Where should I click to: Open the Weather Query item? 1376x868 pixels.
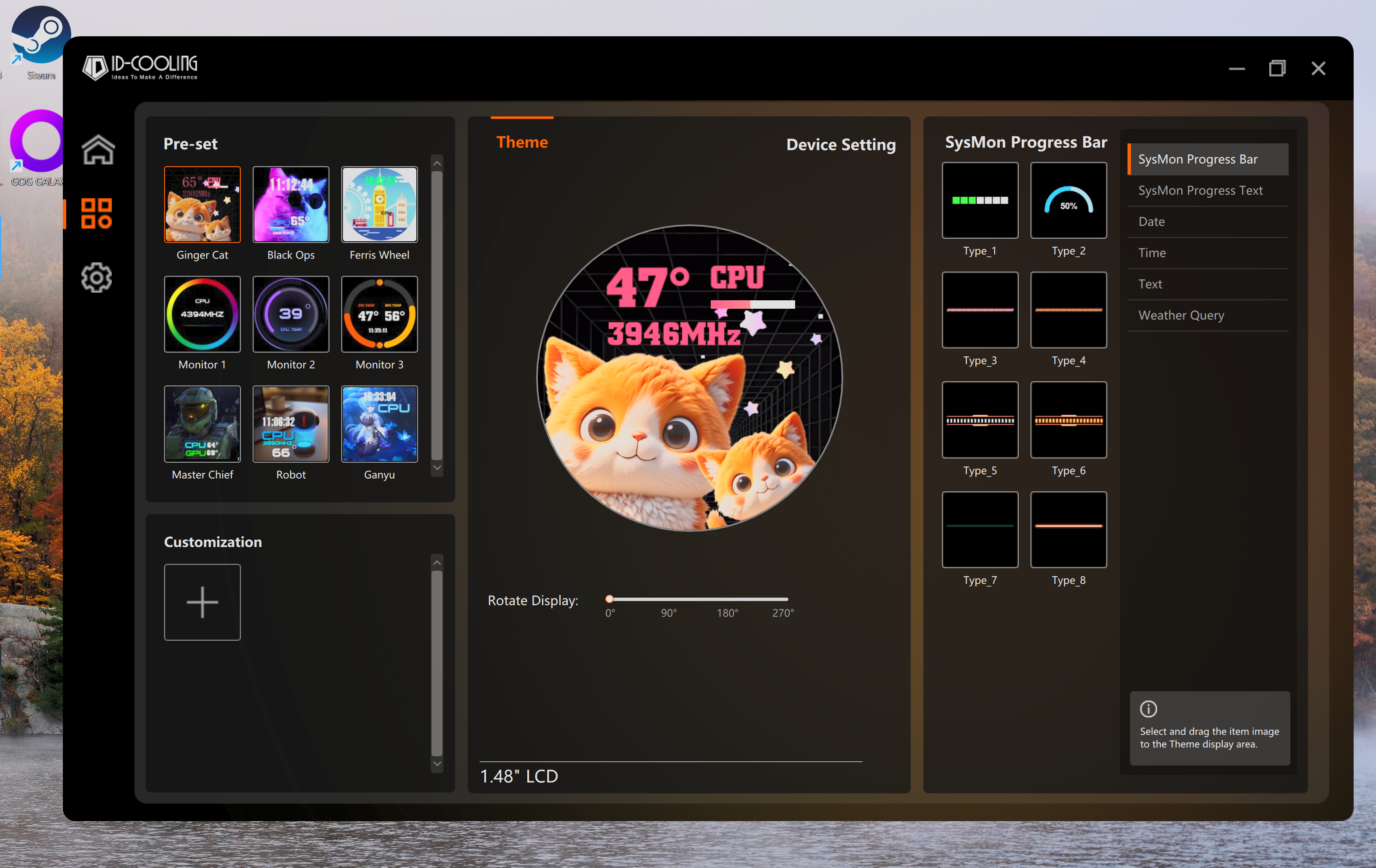point(1181,315)
